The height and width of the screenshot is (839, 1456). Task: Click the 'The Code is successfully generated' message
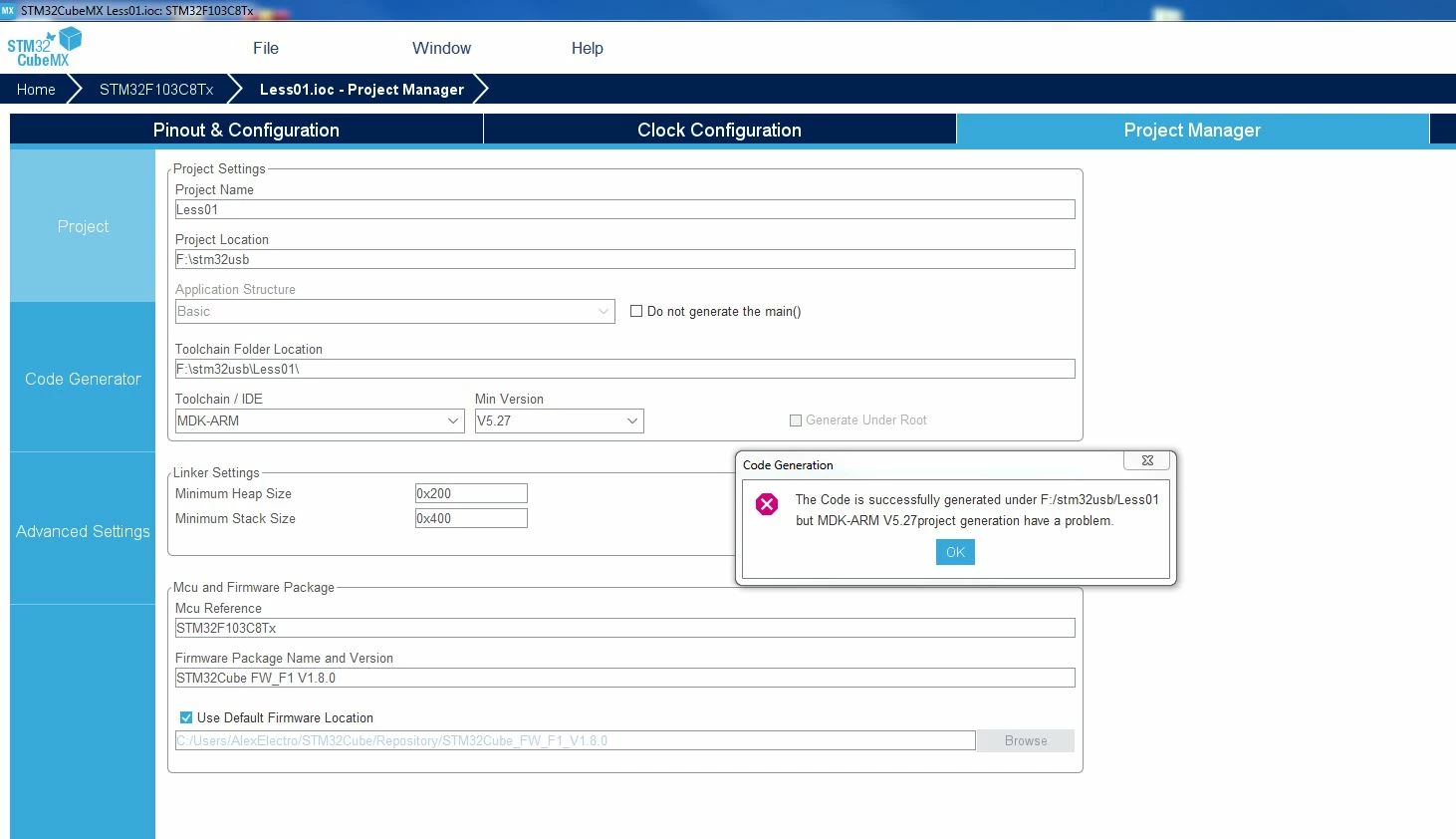[977, 510]
